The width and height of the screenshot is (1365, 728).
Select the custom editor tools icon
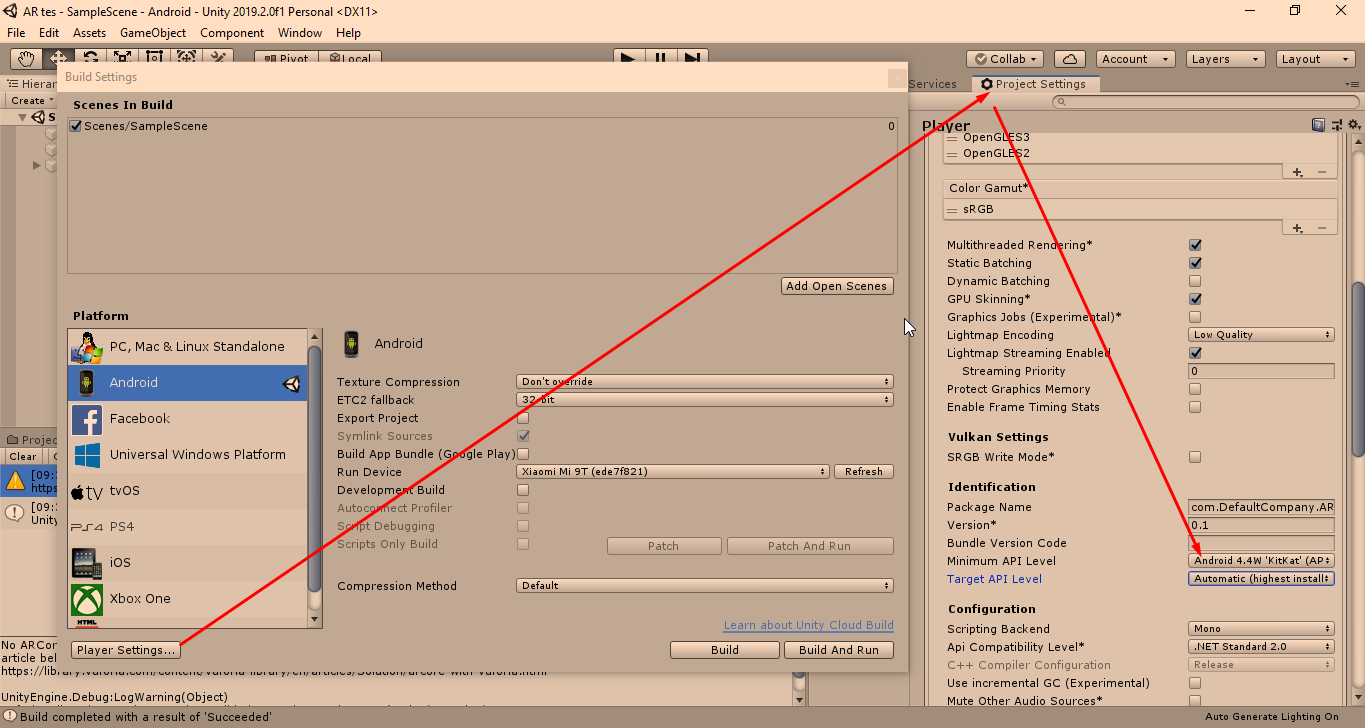tap(218, 59)
